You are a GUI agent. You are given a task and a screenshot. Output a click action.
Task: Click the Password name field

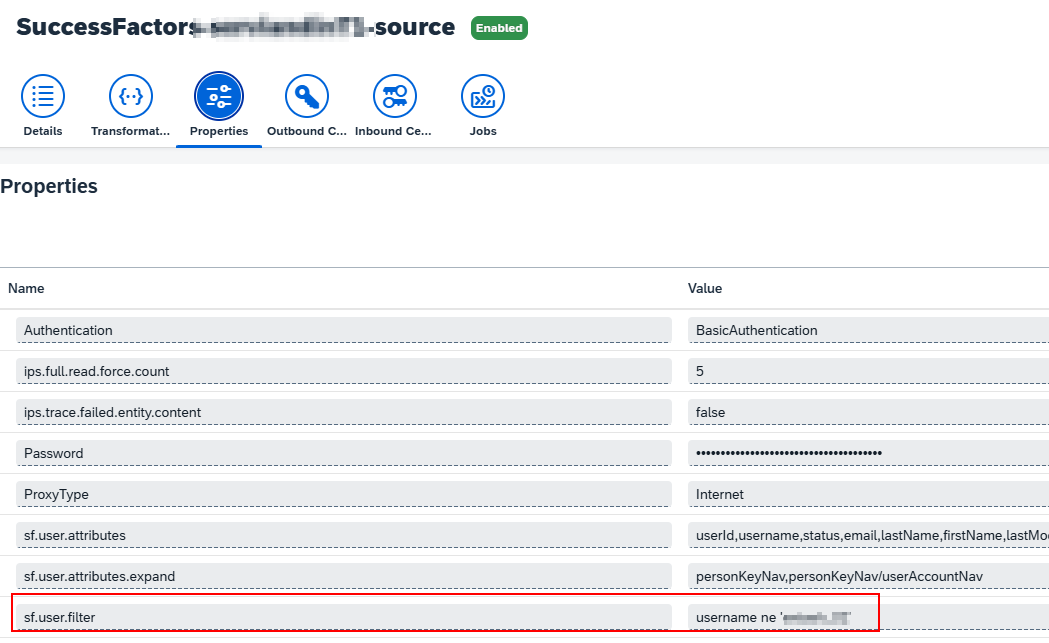[344, 453]
